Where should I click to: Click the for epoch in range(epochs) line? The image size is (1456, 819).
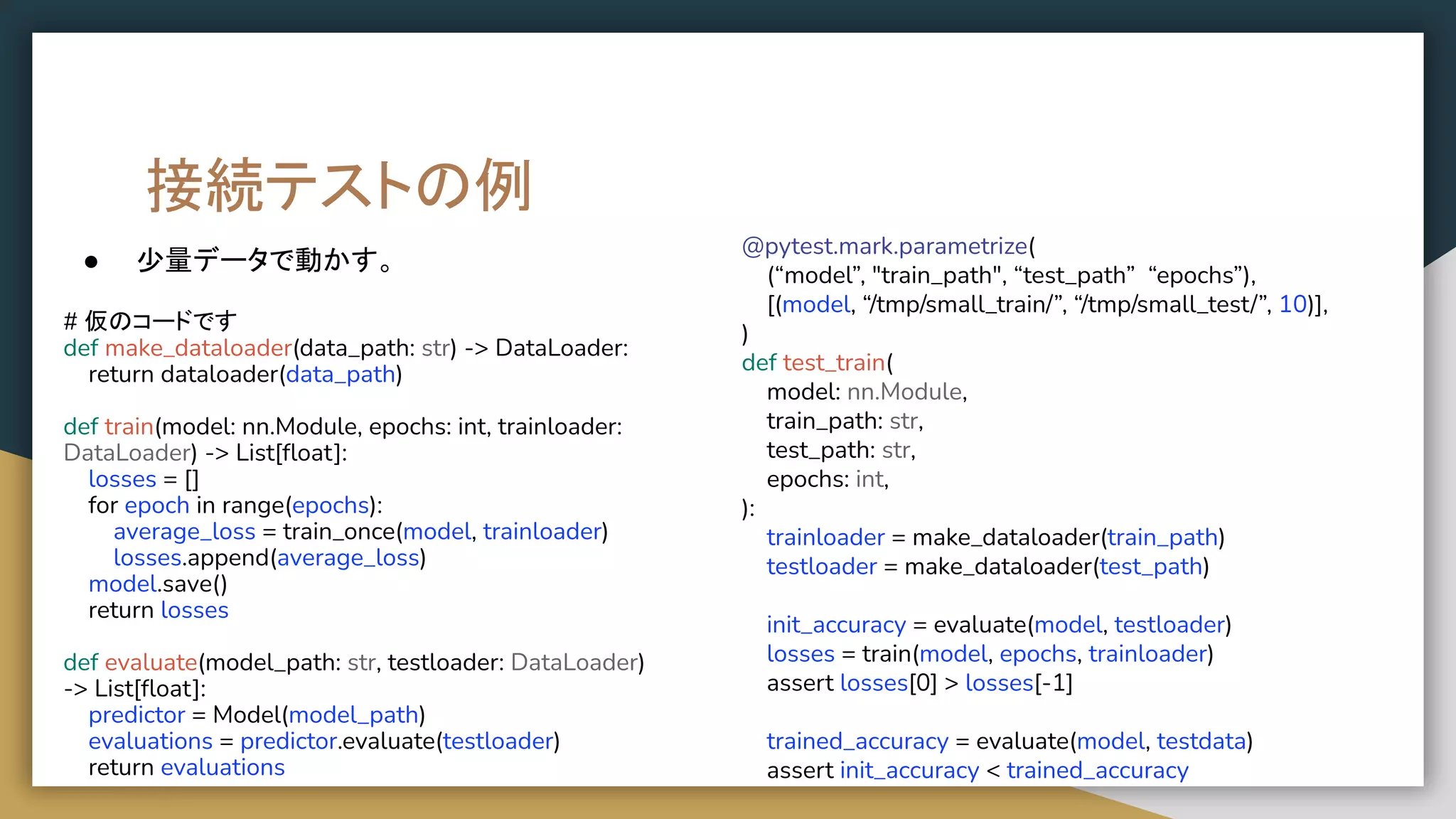click(x=235, y=505)
